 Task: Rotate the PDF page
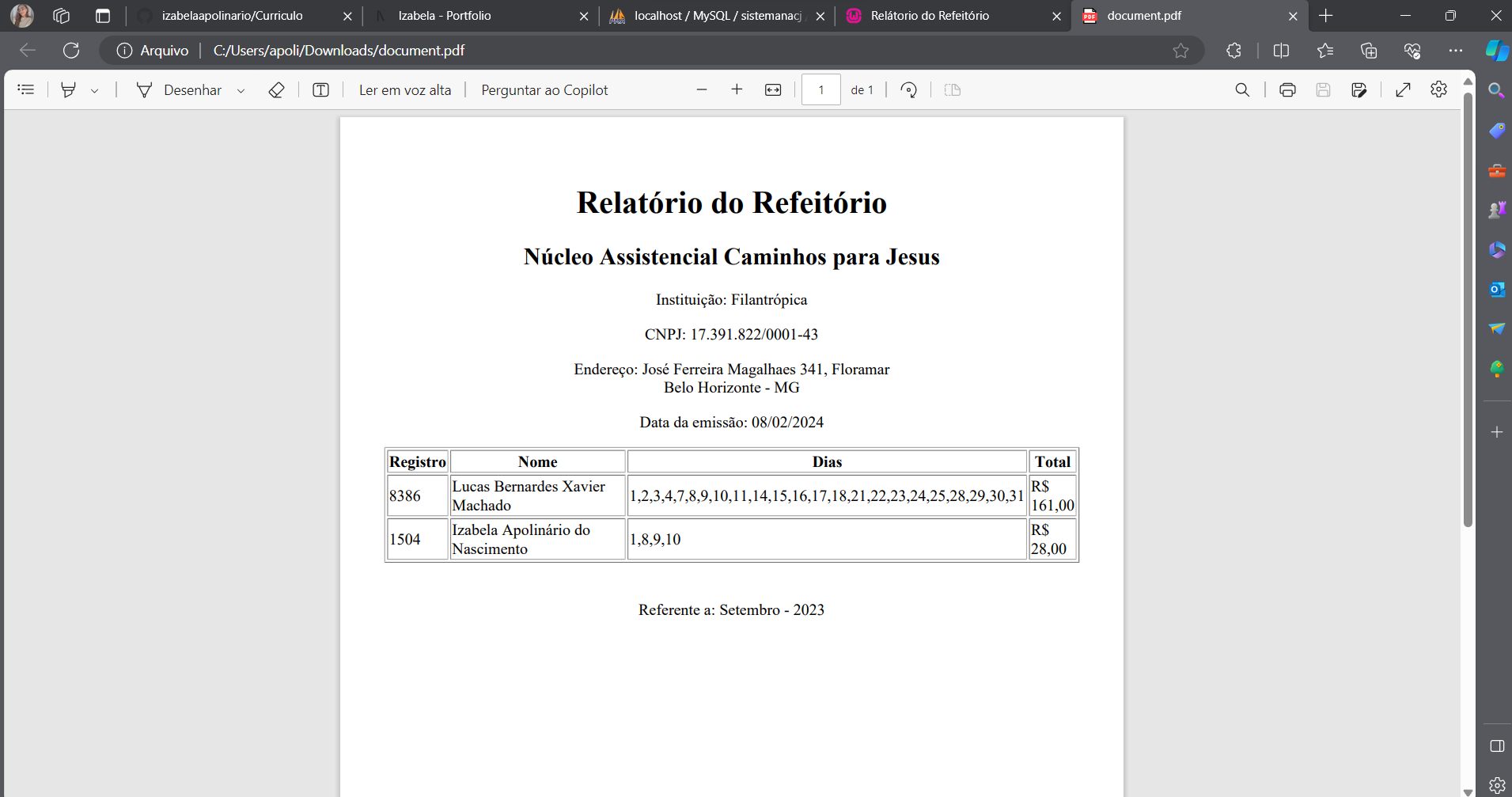[909, 89]
